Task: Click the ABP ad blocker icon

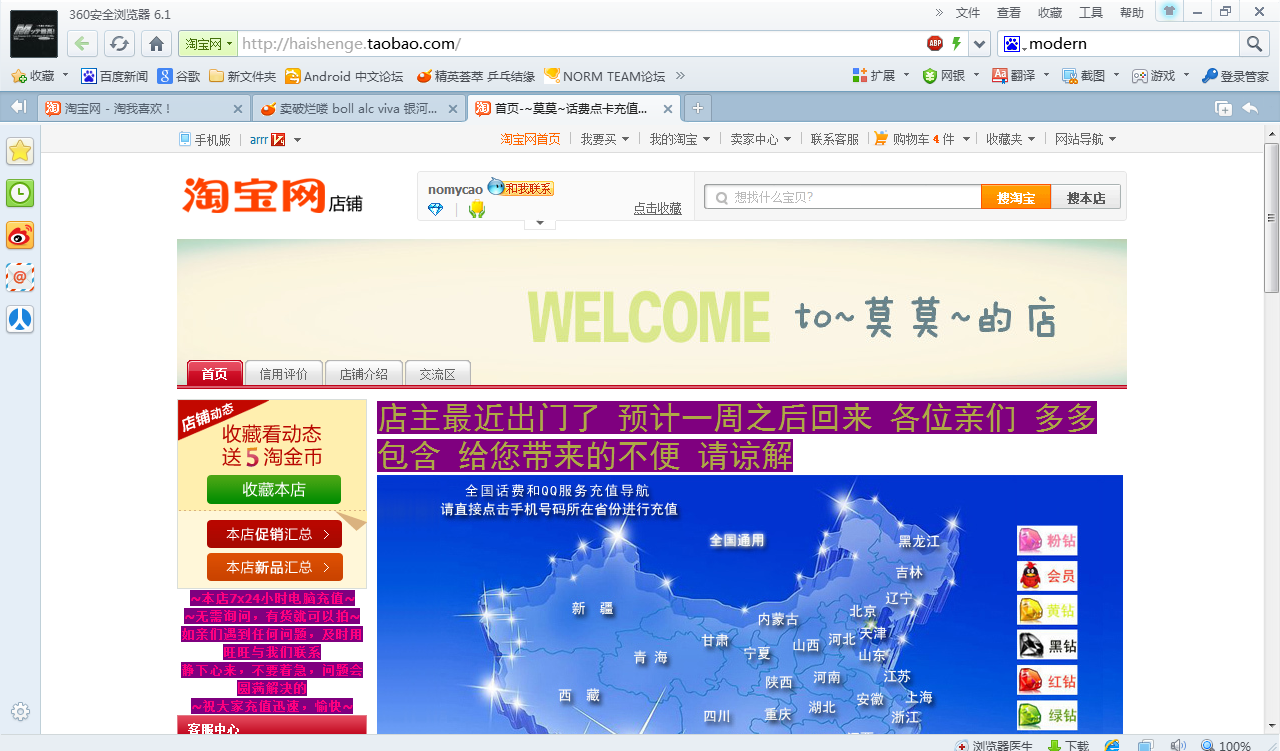Action: [x=935, y=44]
